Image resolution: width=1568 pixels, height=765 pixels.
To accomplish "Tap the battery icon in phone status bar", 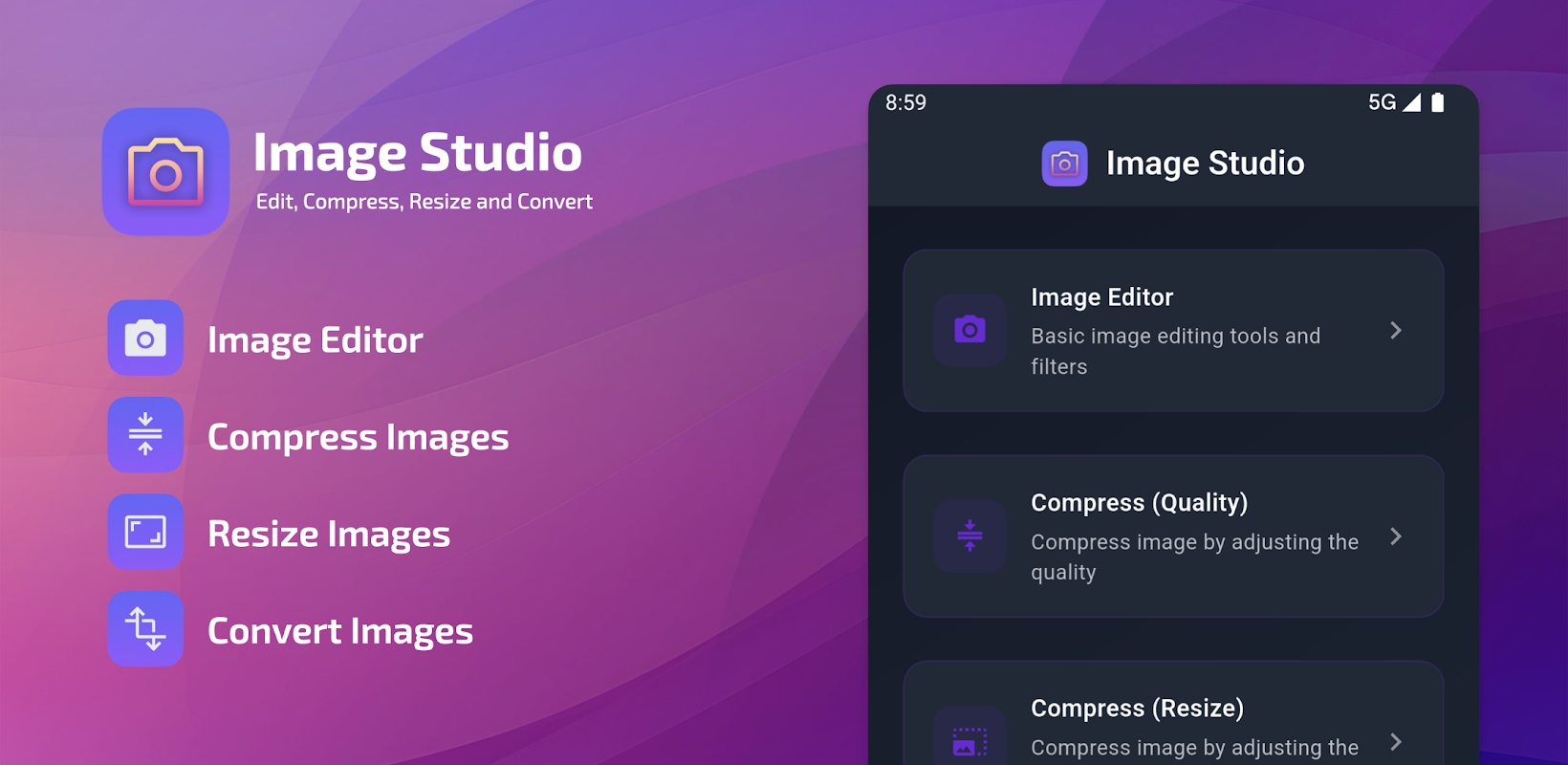I will tap(1437, 102).
